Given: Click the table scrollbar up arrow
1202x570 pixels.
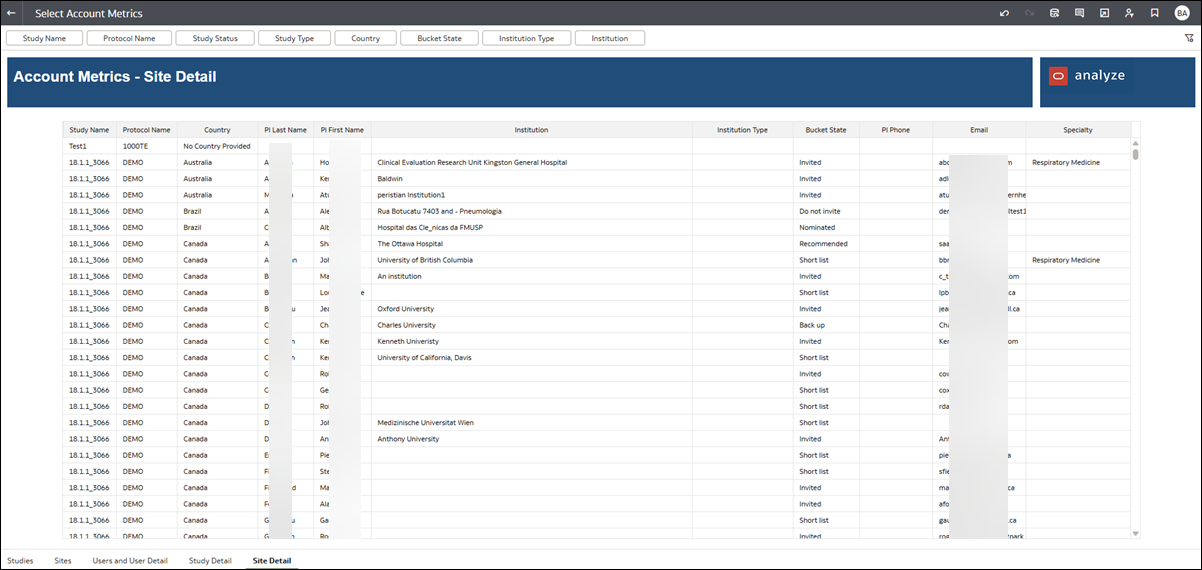Looking at the screenshot, I should tap(1135, 146).
